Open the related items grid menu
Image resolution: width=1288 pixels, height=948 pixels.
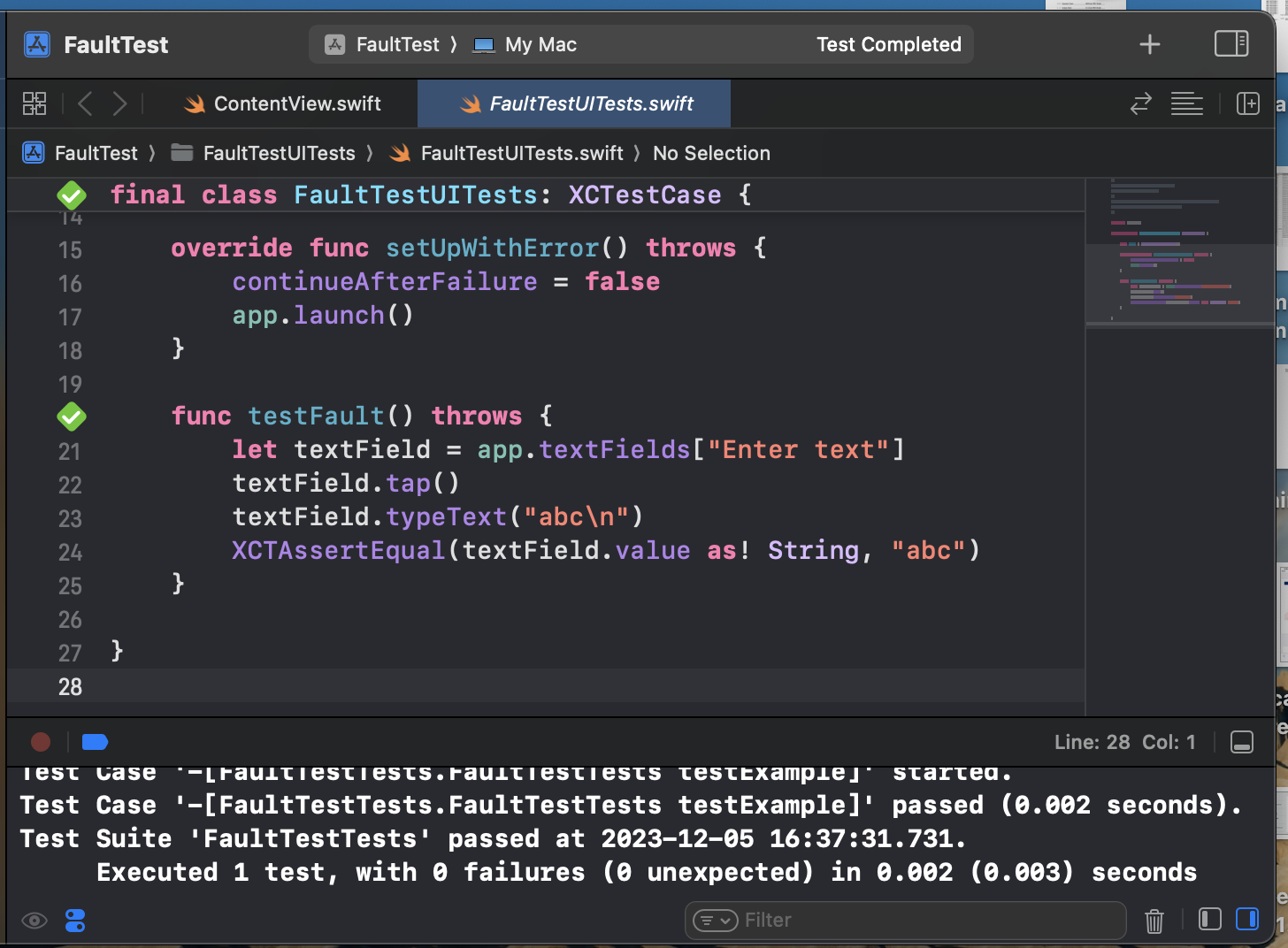(34, 103)
